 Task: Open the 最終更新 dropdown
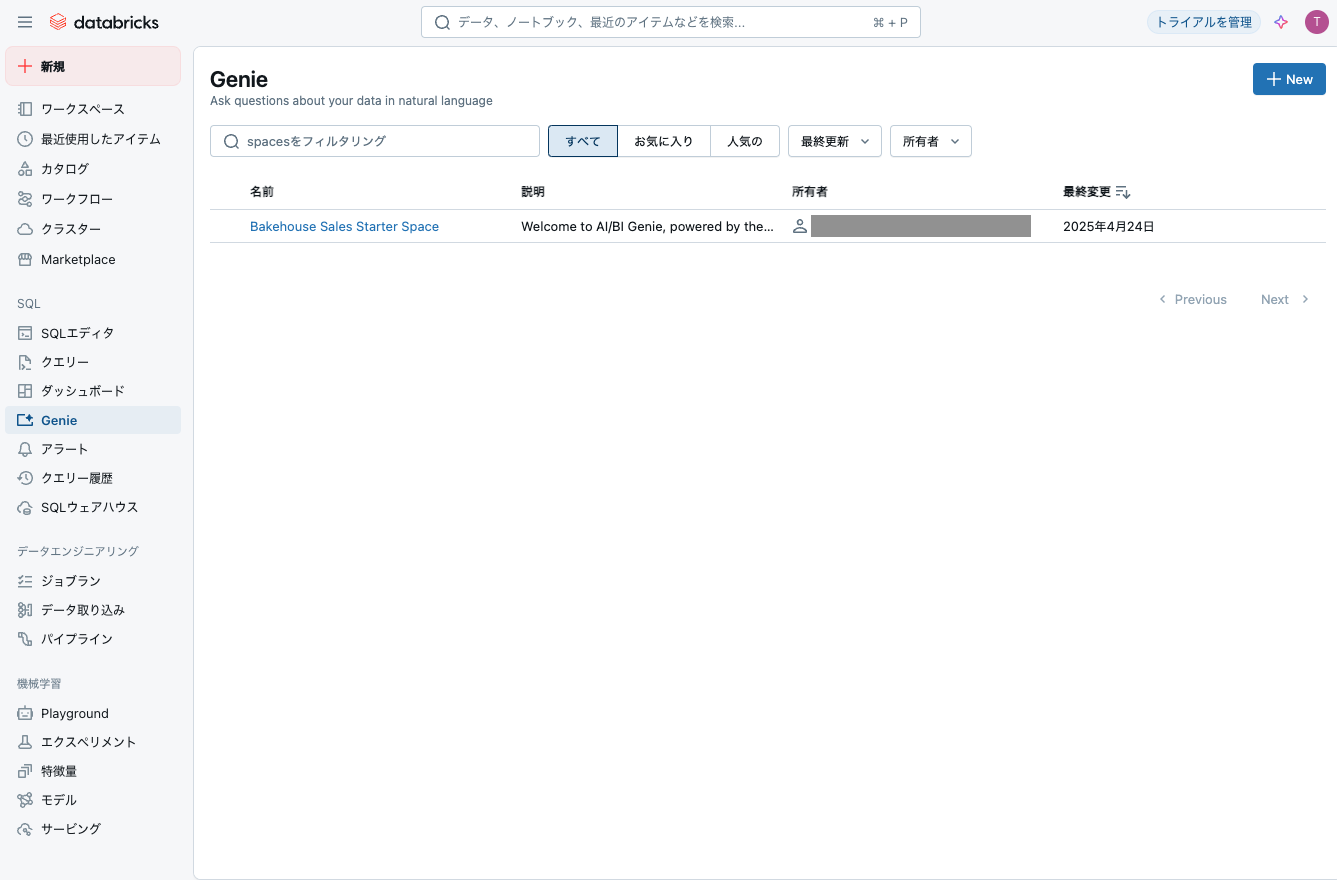[834, 141]
